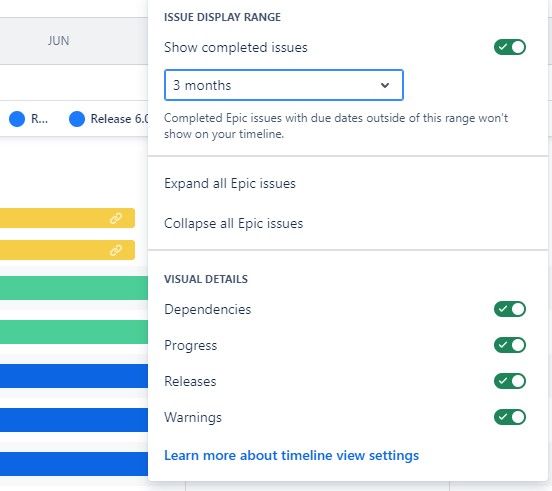
Task: Open the 3 months range dropdown
Action: [x=283, y=85]
